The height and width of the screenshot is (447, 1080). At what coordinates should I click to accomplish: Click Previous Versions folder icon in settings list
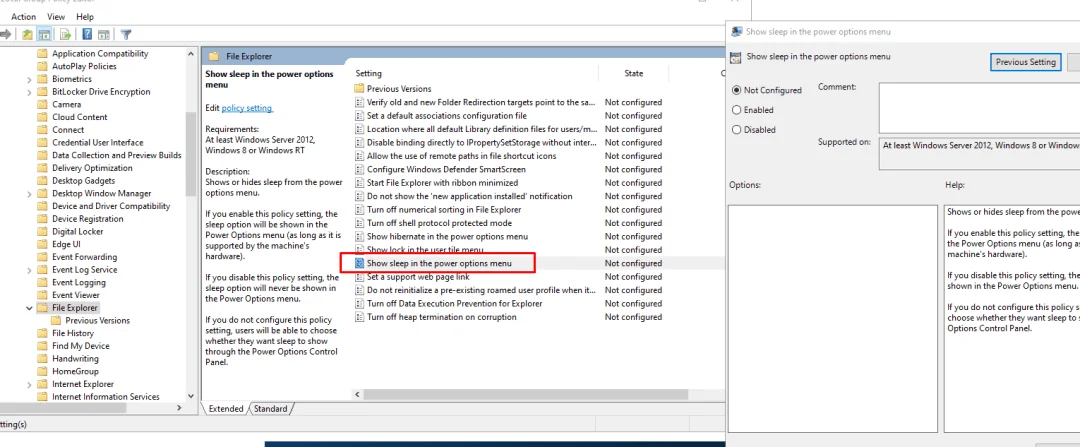pyautogui.click(x=359, y=89)
